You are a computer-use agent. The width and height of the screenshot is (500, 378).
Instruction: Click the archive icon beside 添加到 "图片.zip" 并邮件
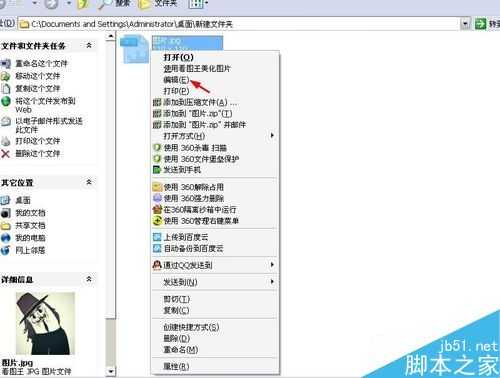coord(157,125)
